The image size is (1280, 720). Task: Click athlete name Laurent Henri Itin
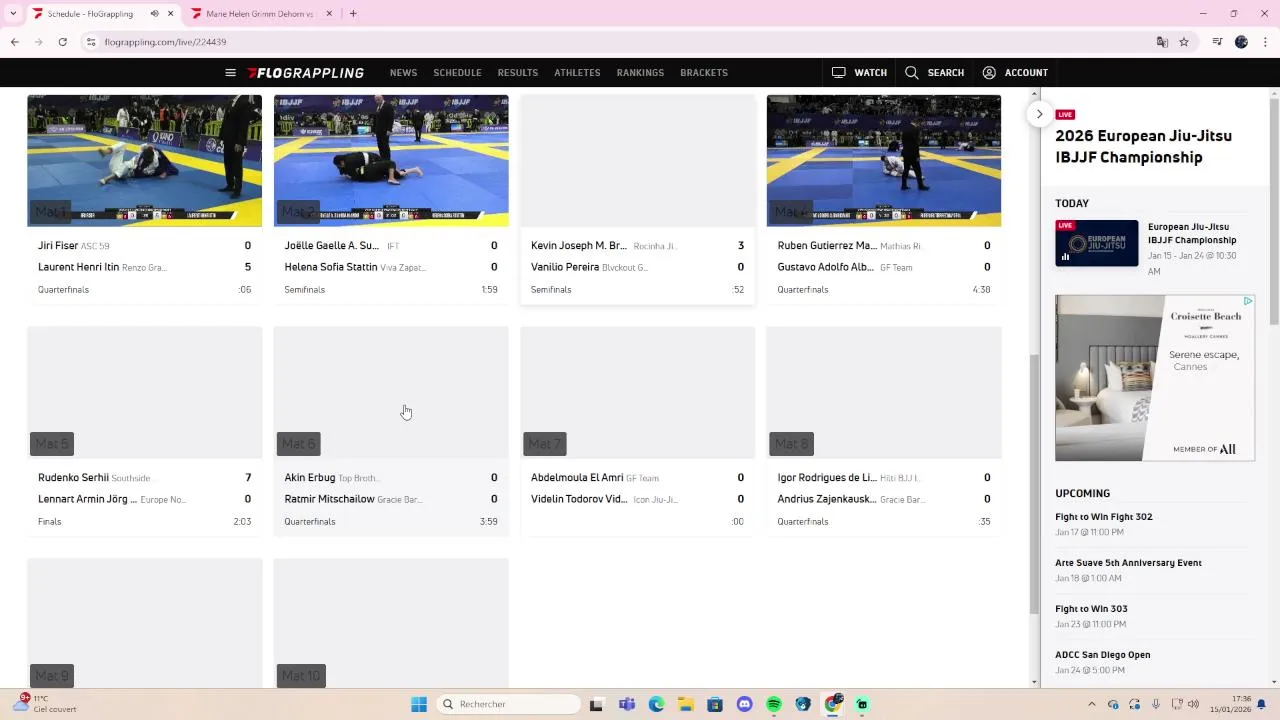(78, 268)
